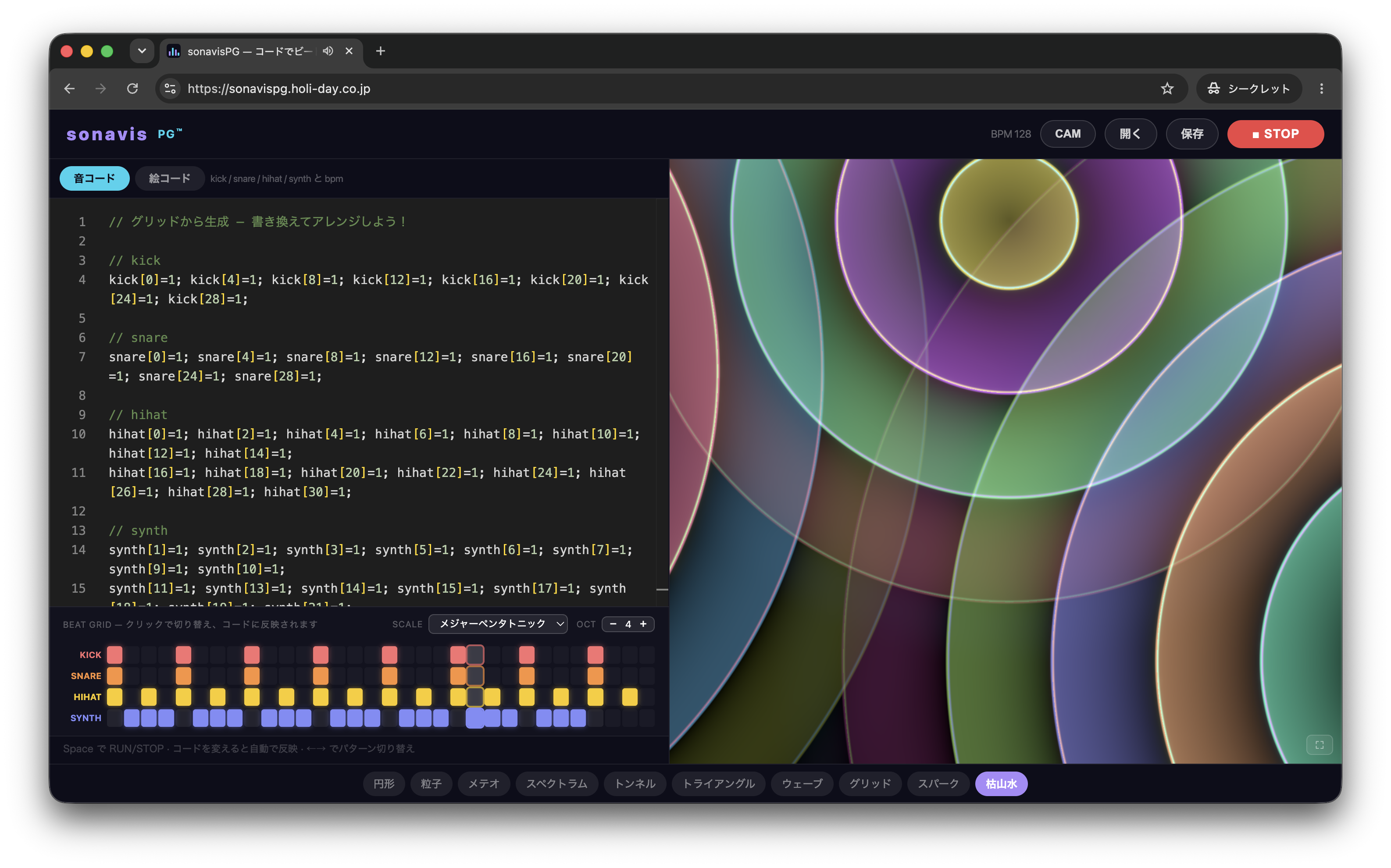Open the tab search chevron dropdown
This screenshot has height=868, width=1391.
coord(142,51)
